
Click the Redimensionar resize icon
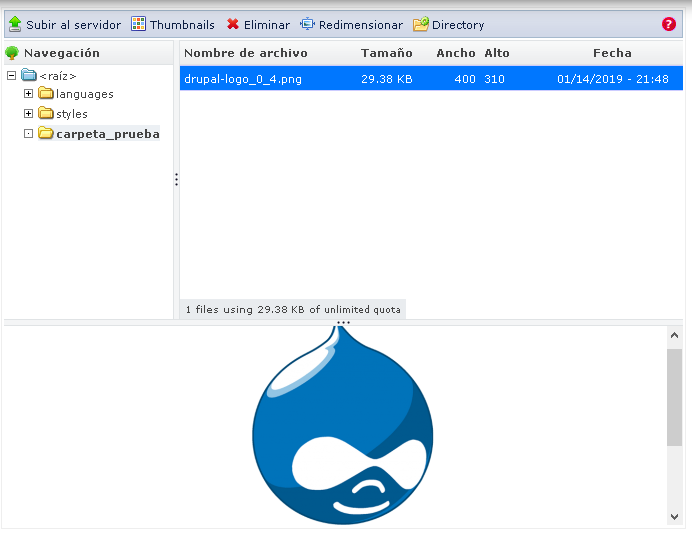point(307,24)
